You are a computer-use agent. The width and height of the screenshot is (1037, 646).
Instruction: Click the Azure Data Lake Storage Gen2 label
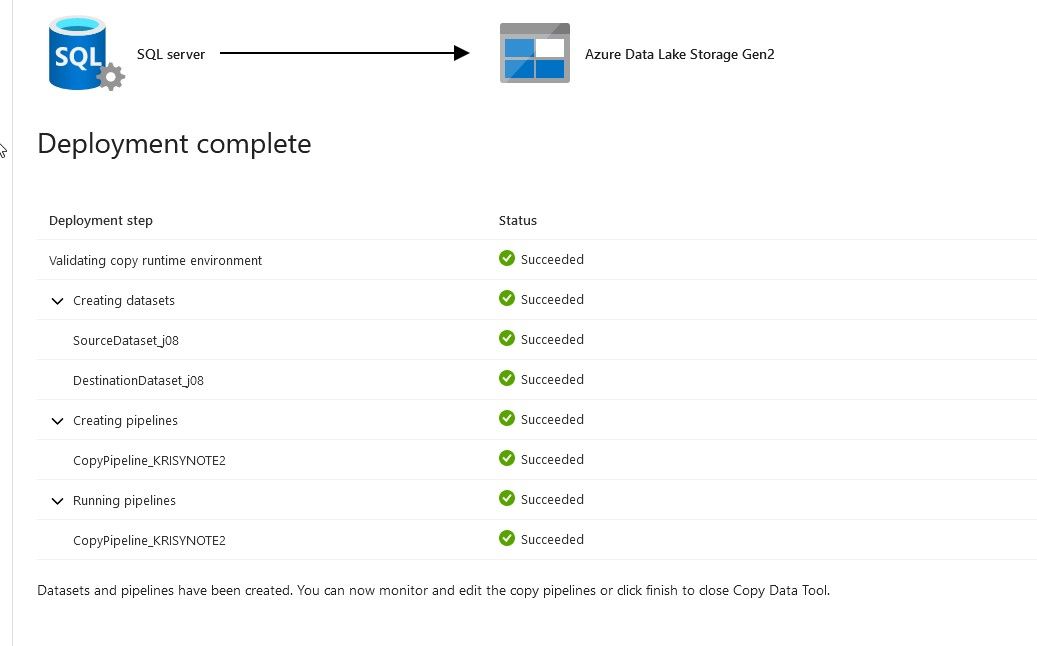679,54
